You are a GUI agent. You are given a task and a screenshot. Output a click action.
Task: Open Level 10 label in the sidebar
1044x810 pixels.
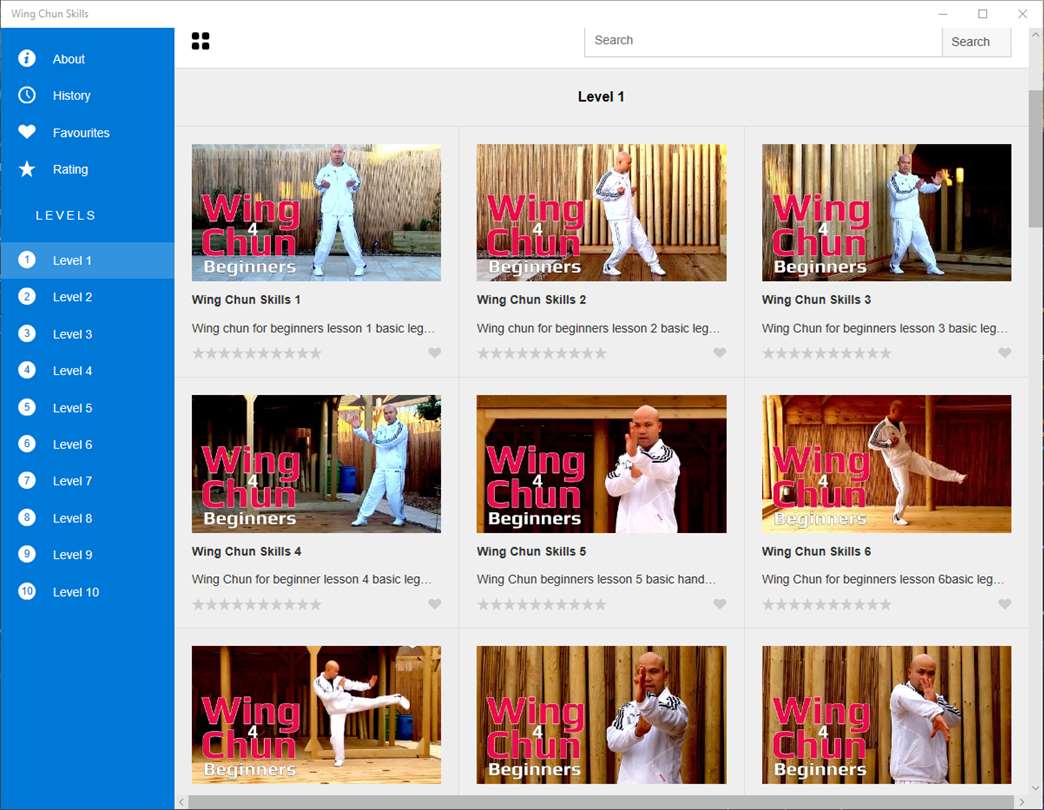coord(76,592)
